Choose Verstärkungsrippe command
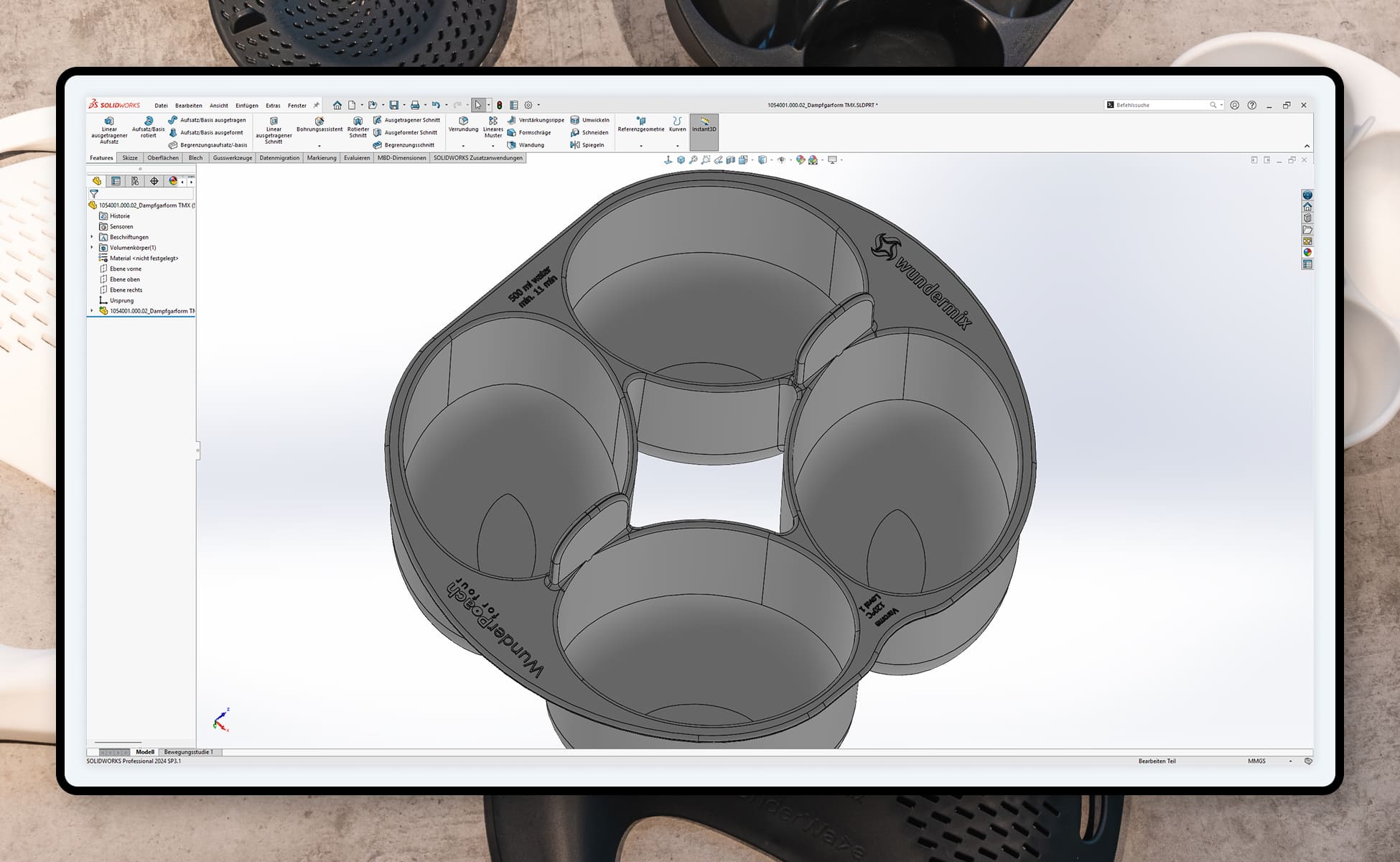 (x=536, y=120)
